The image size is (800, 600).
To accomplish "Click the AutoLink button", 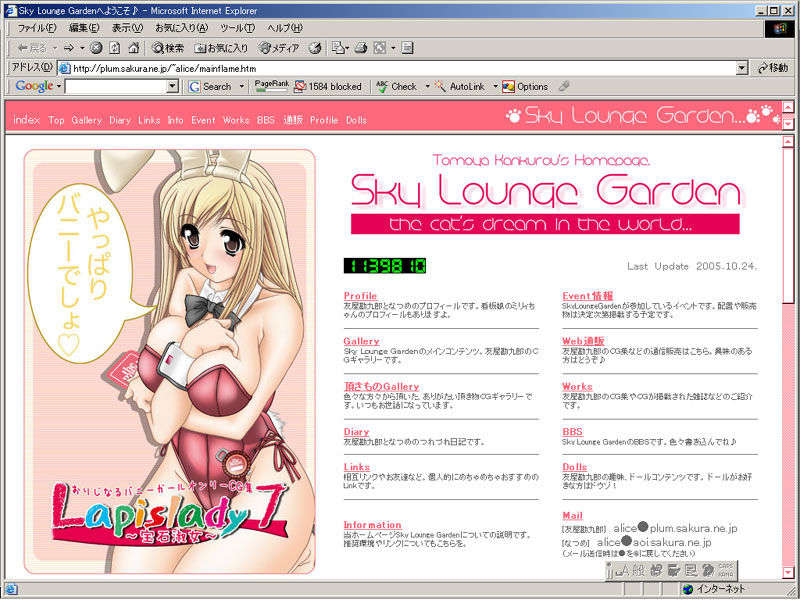I will coord(459,87).
